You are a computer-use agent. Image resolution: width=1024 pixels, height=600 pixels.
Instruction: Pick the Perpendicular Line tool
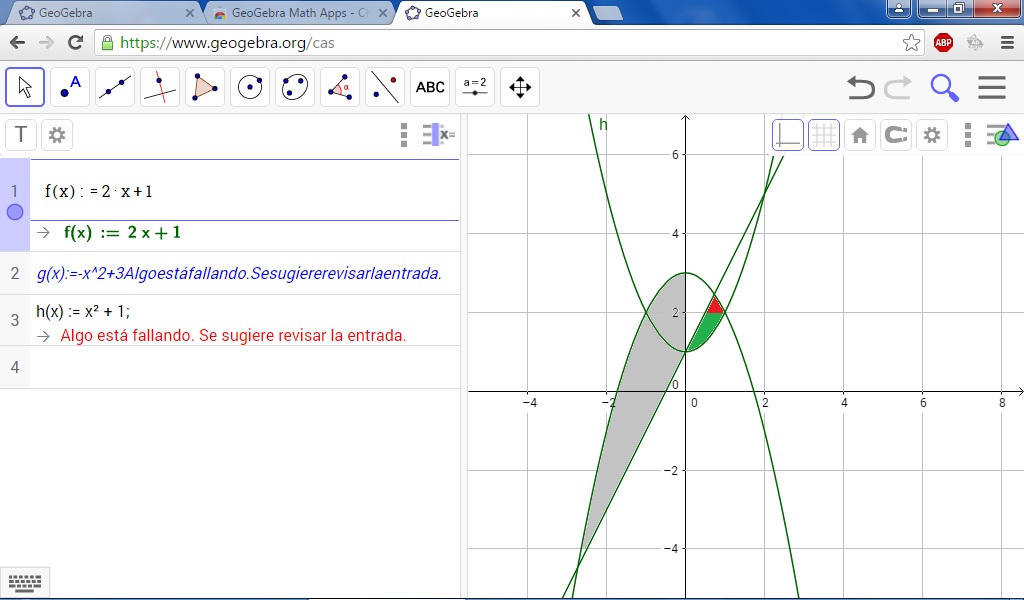coord(160,87)
